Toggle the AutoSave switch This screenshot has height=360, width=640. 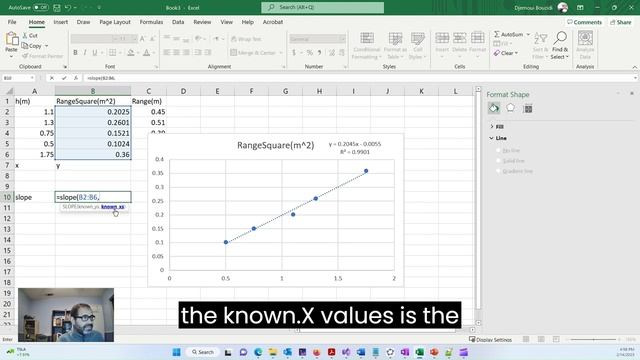[x=40, y=7]
